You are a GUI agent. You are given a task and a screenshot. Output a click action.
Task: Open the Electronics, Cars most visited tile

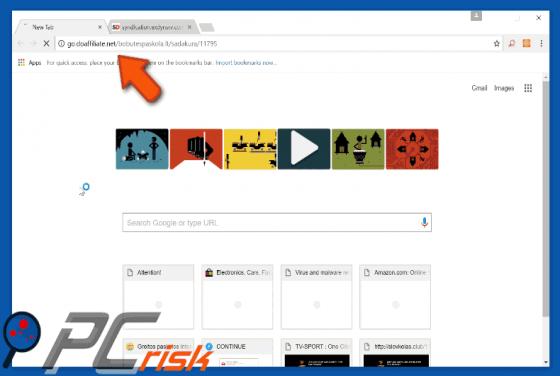click(237, 296)
